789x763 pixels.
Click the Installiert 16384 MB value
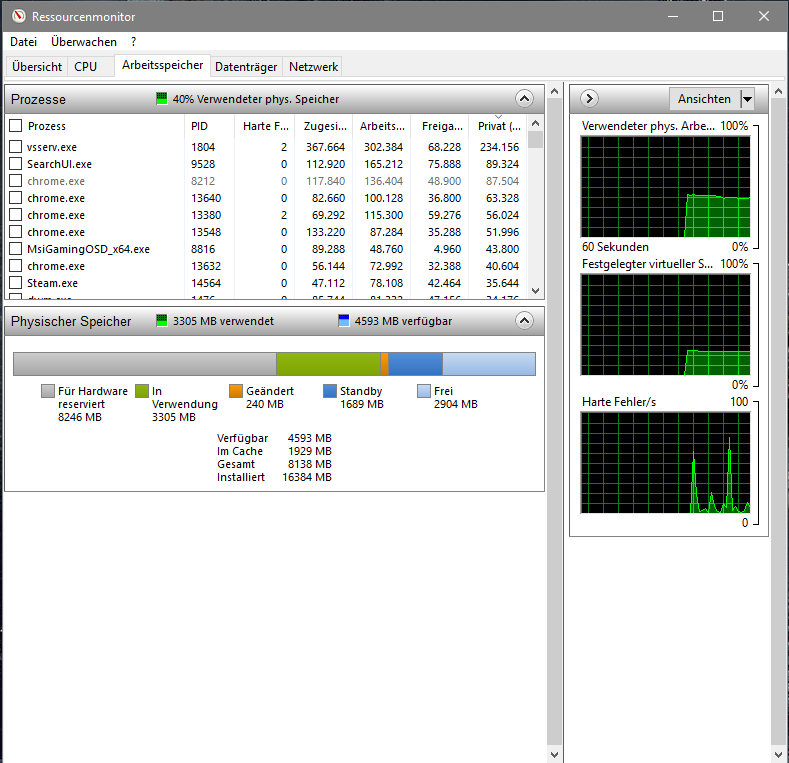pyautogui.click(x=307, y=477)
